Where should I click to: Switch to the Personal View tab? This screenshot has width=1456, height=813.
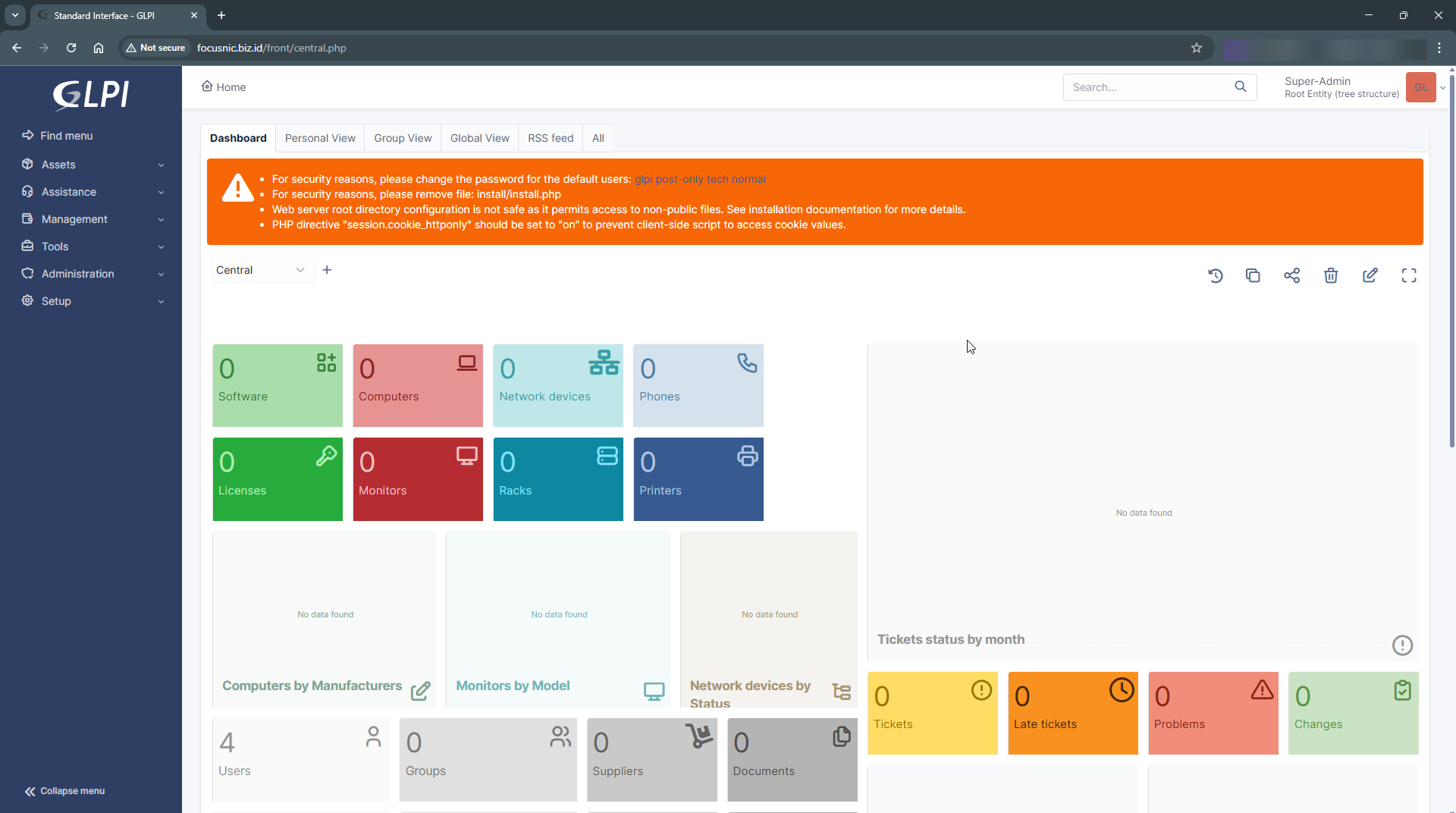[320, 138]
